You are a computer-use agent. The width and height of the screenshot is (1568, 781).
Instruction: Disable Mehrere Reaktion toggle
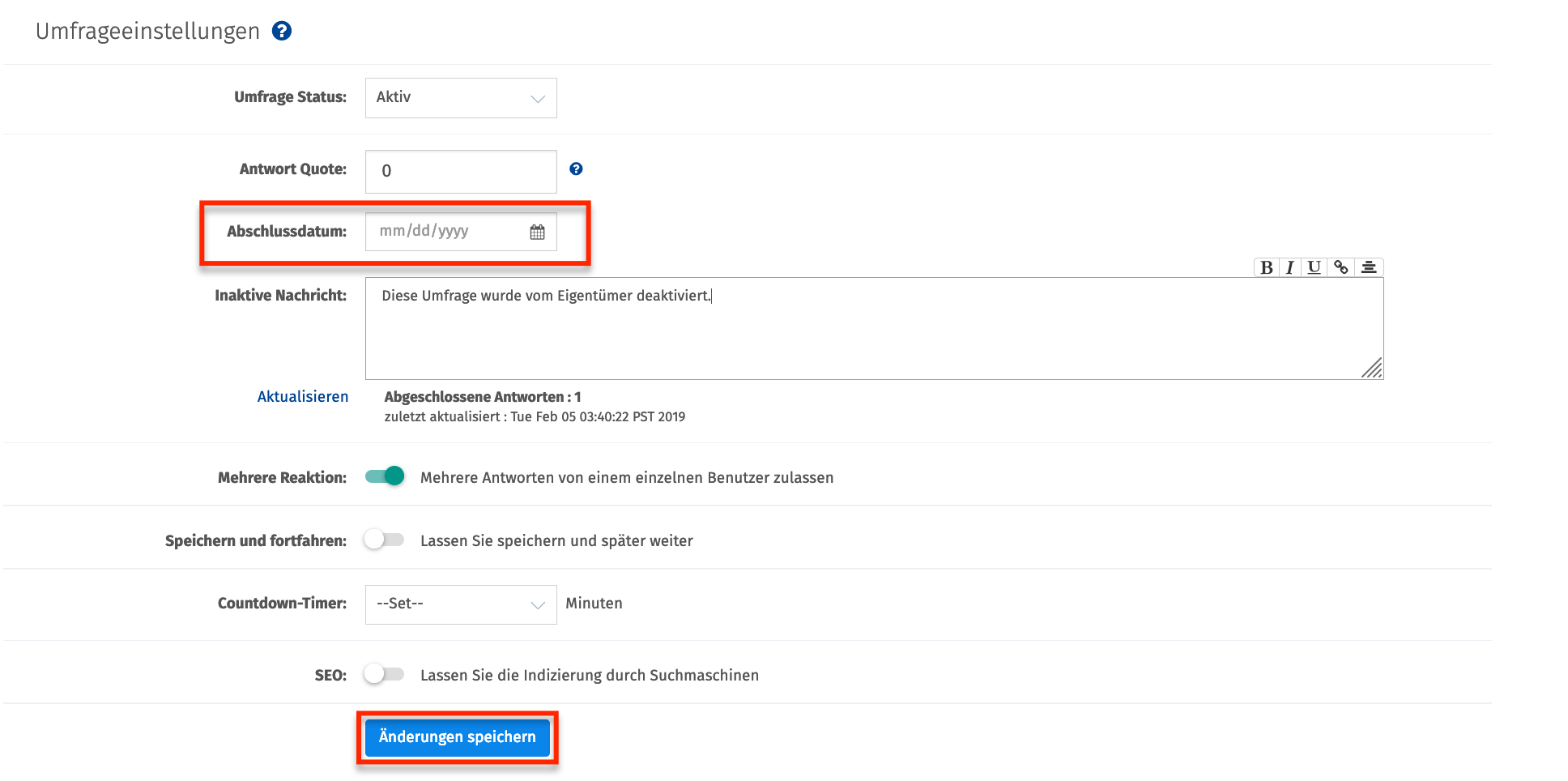tap(385, 476)
